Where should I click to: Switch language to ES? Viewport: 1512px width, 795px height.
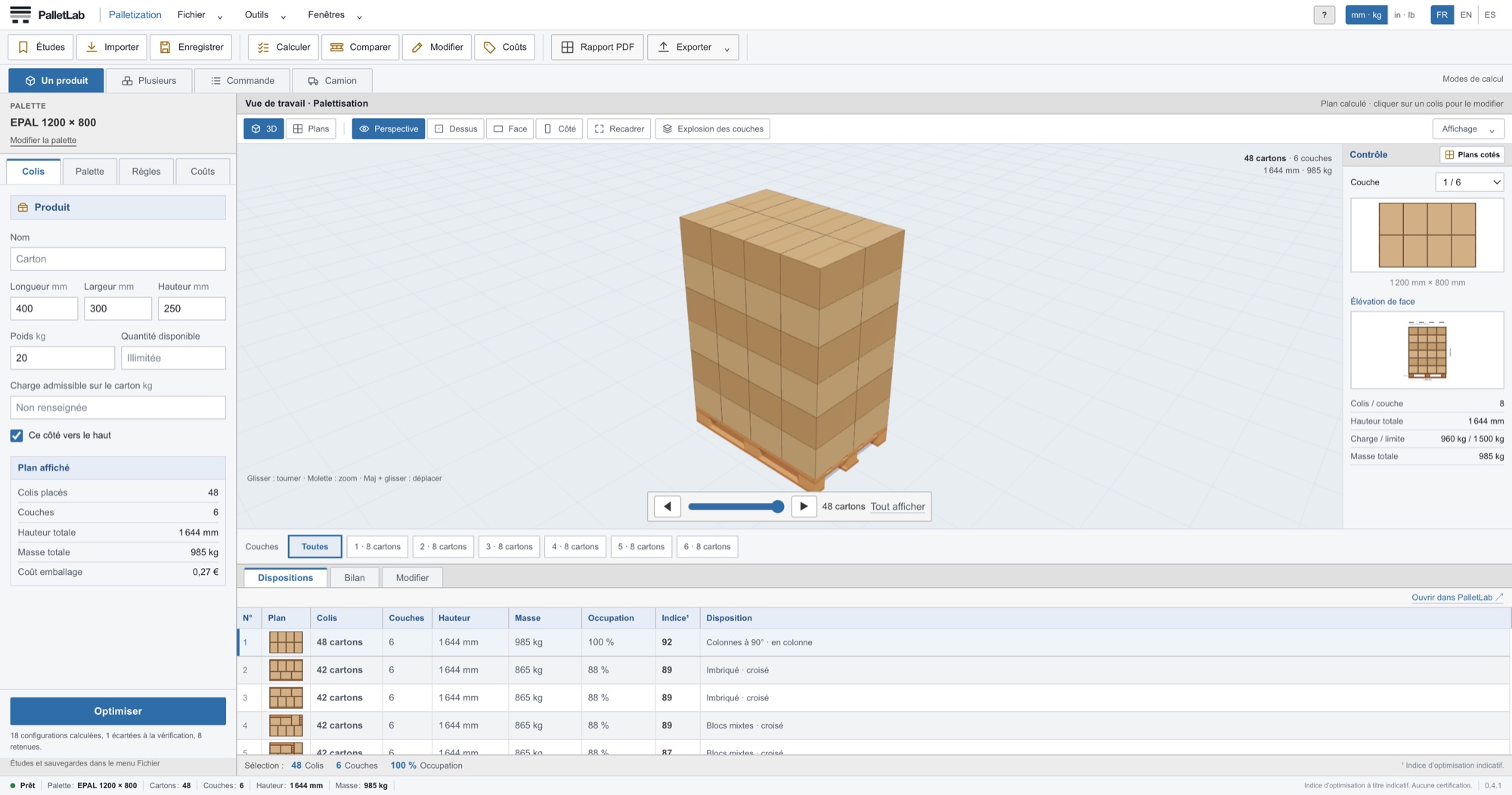(1490, 15)
